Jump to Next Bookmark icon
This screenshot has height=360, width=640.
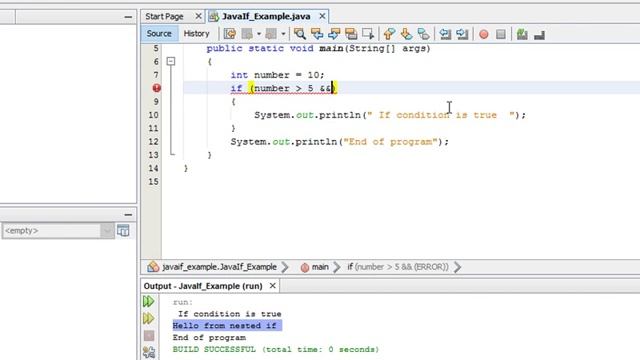(407, 34)
